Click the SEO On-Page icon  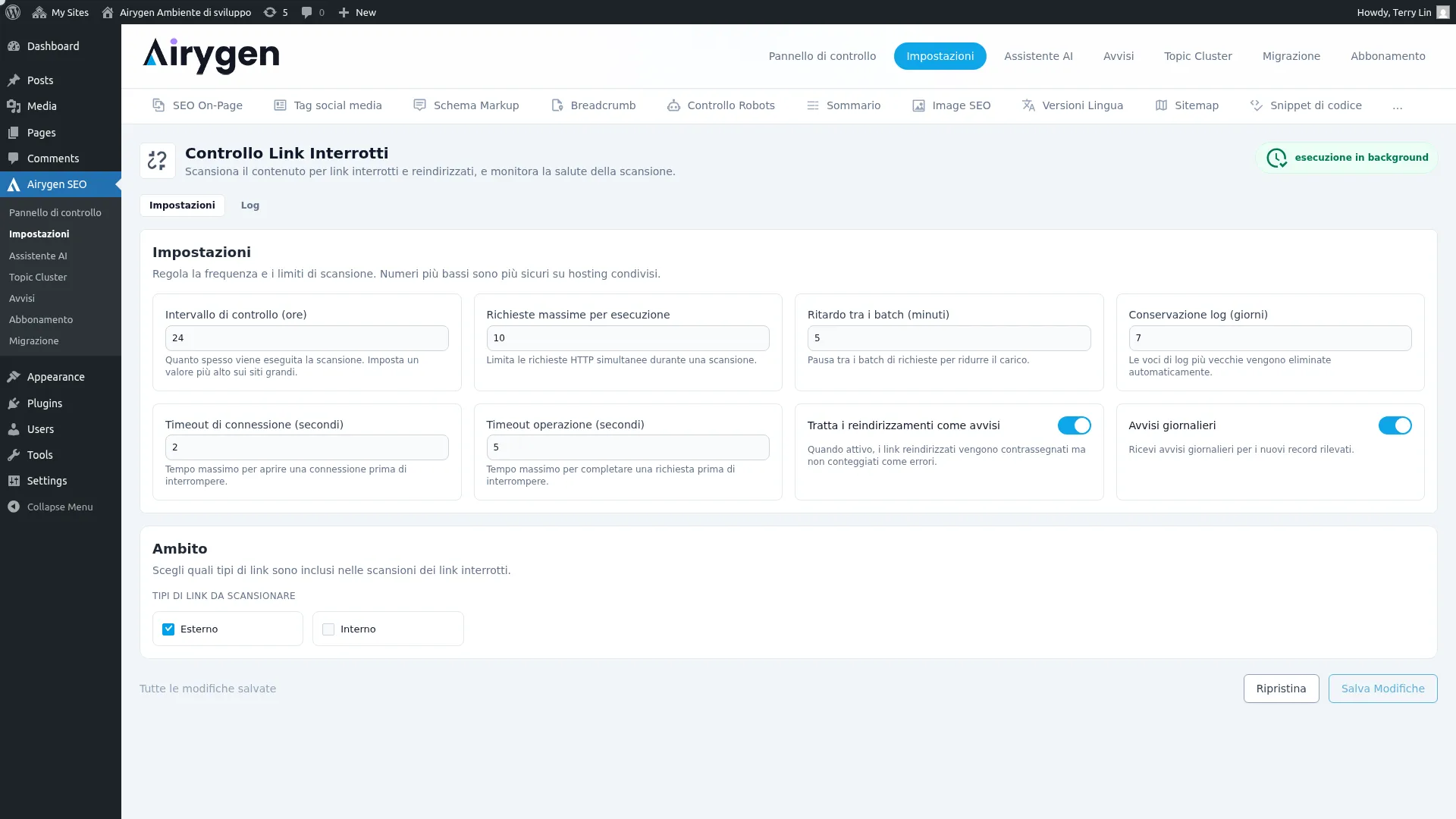tap(158, 105)
